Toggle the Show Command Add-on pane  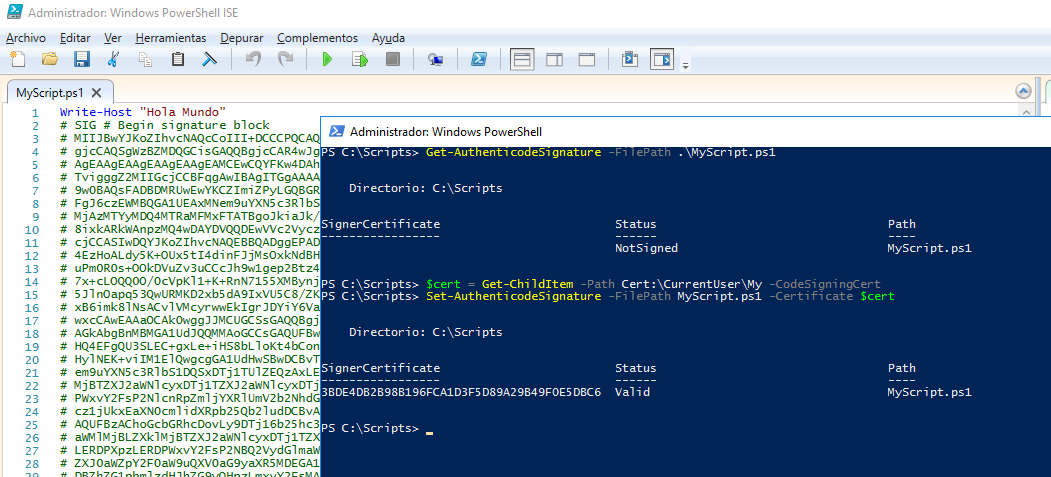[x=662, y=59]
